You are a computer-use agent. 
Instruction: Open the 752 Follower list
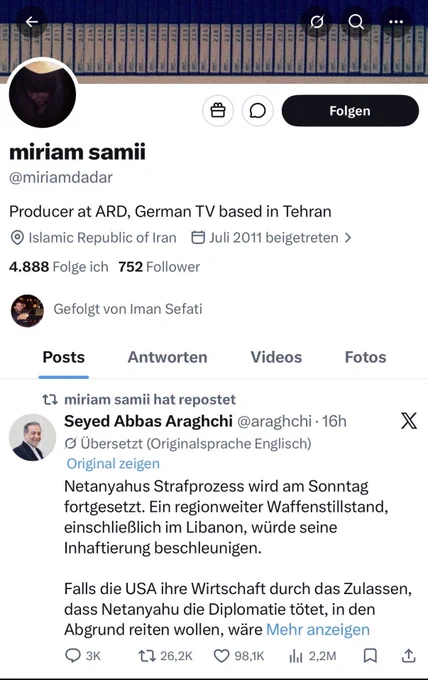[159, 266]
